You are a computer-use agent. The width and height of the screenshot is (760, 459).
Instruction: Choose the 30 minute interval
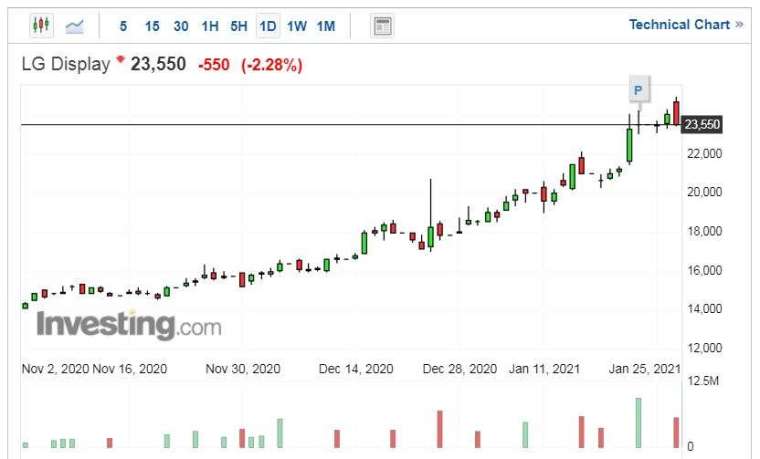pos(181,26)
